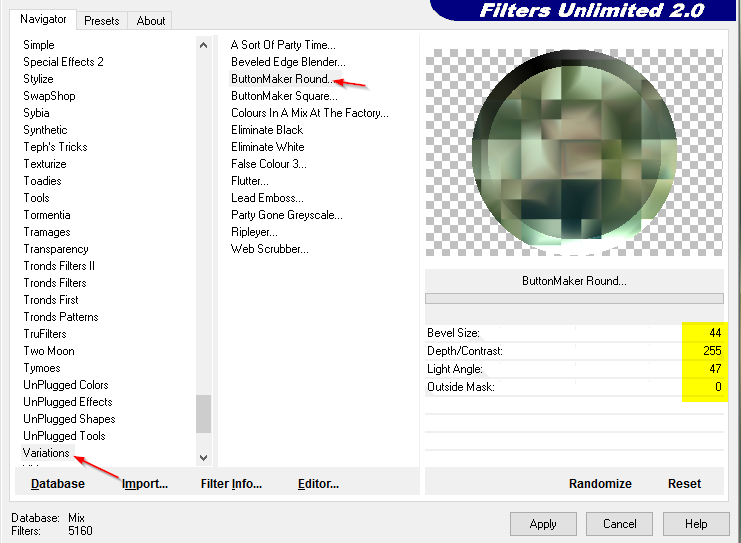Select the Texturize category
The image size is (741, 543).
[x=45, y=164]
